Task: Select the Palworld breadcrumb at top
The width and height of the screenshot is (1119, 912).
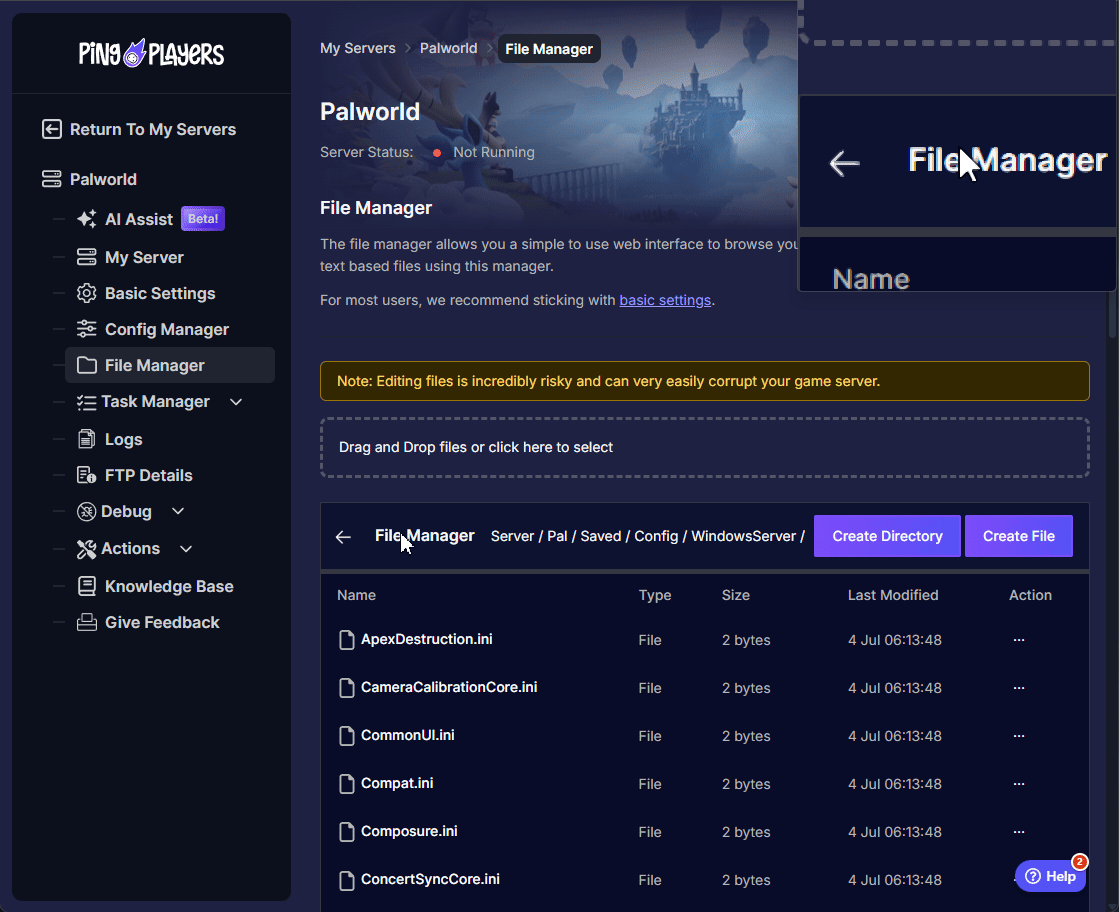Action: (448, 49)
